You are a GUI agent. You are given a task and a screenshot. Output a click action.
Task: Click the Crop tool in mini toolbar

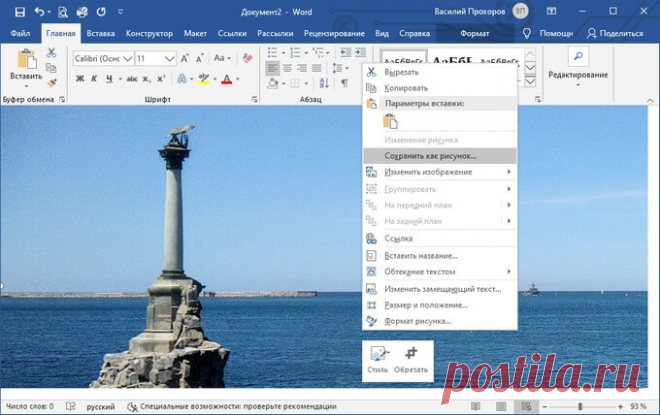411,360
